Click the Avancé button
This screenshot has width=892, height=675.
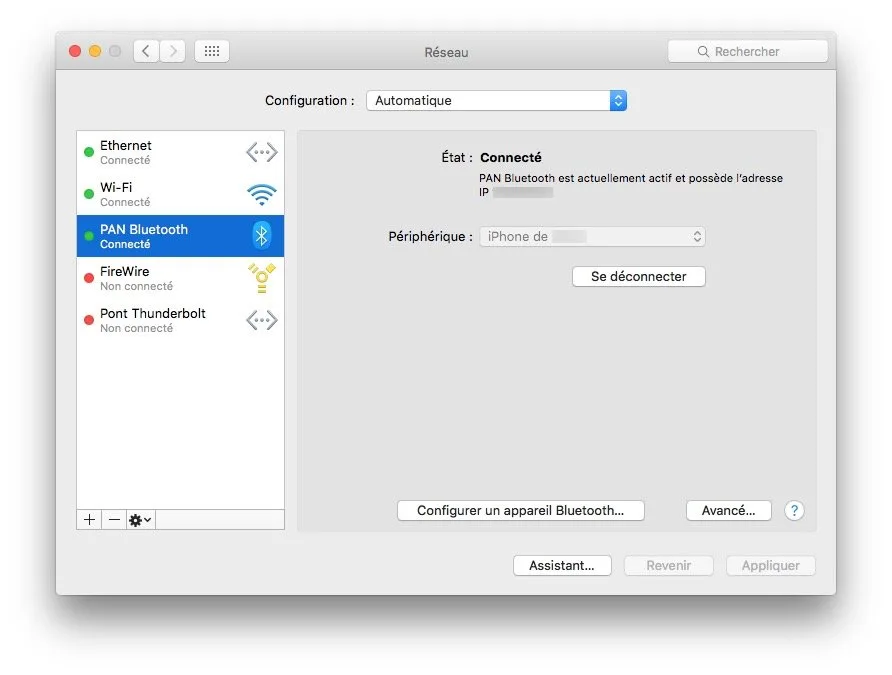[x=728, y=510]
